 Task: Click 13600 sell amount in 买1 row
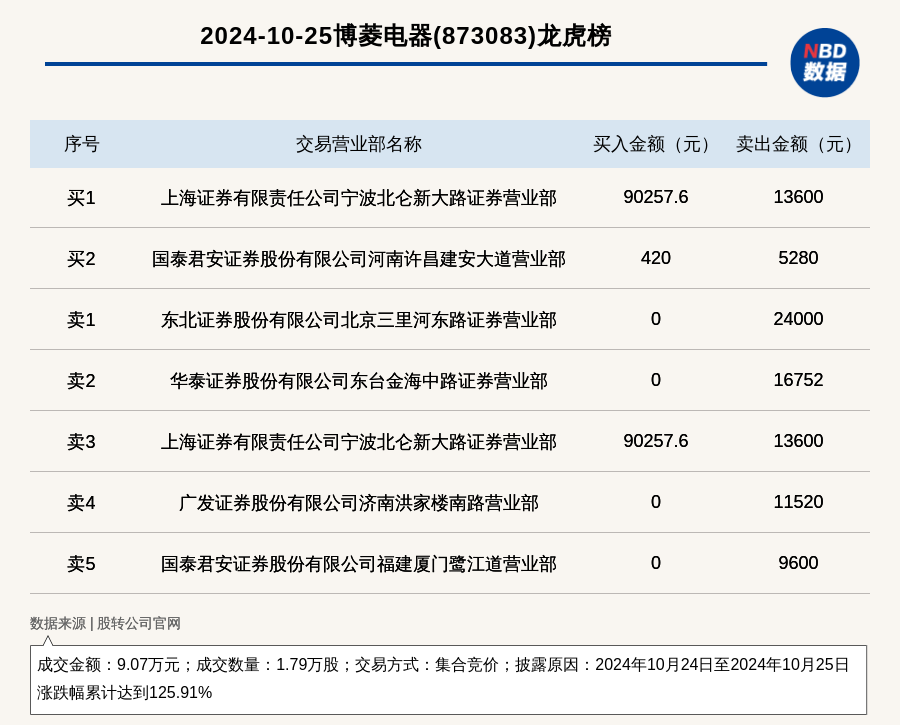pyautogui.click(x=798, y=197)
